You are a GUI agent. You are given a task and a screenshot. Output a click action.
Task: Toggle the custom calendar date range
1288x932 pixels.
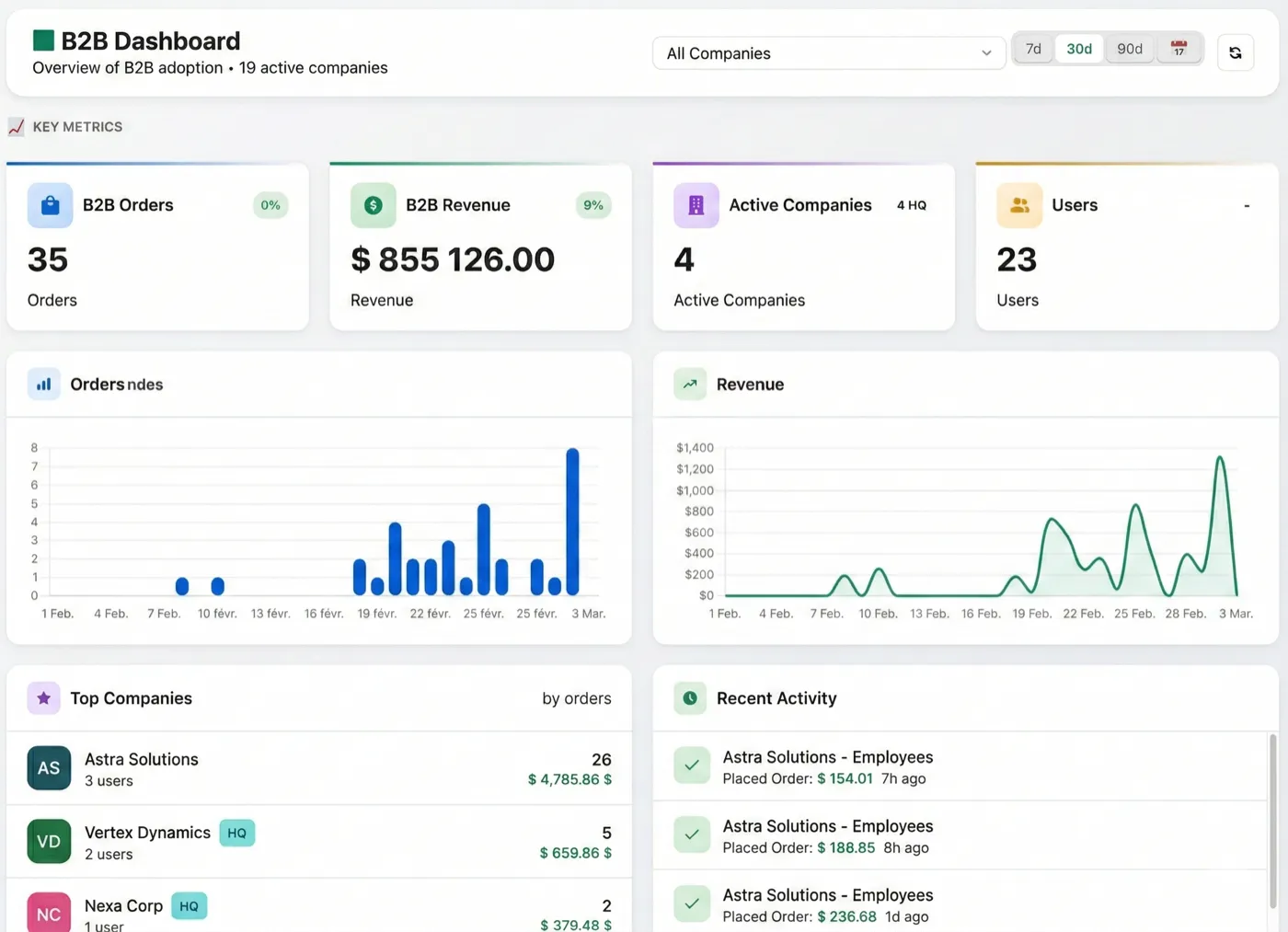[1179, 49]
